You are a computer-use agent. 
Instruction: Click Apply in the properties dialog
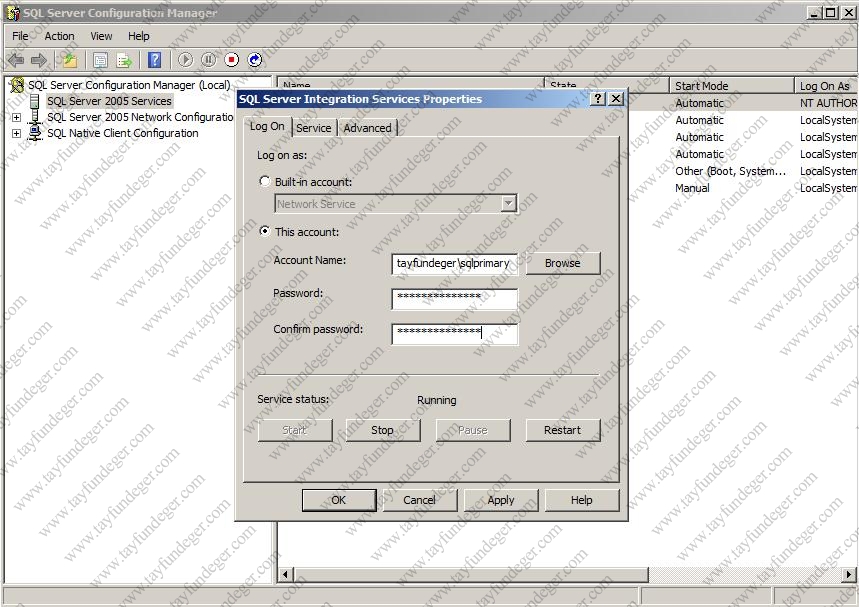[501, 500]
